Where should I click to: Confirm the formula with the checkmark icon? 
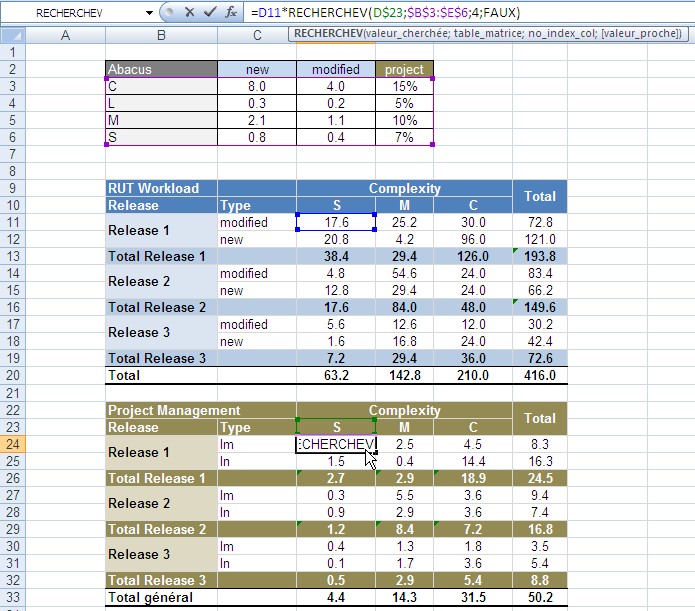(x=210, y=12)
